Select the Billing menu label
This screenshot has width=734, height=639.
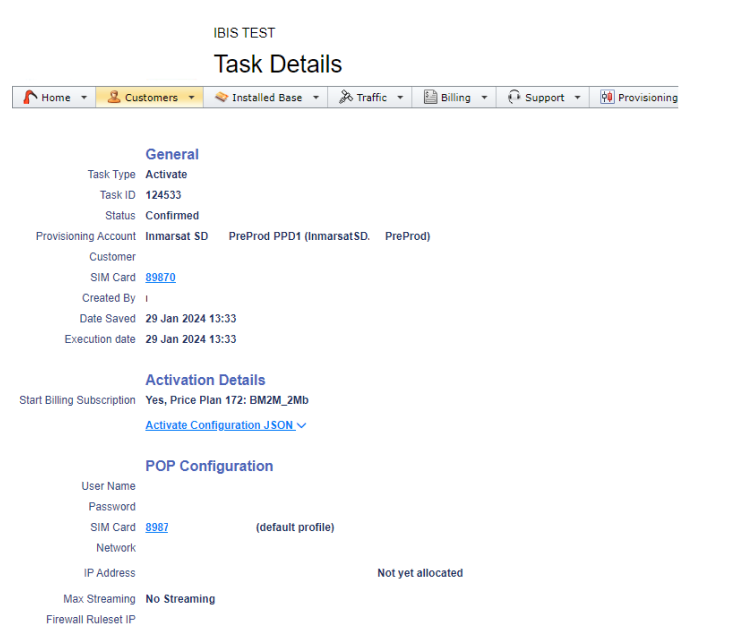456,98
